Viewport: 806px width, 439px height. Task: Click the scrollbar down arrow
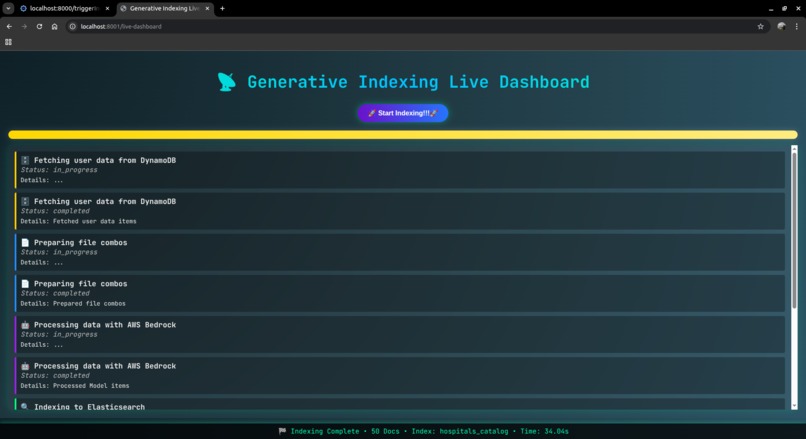point(794,406)
